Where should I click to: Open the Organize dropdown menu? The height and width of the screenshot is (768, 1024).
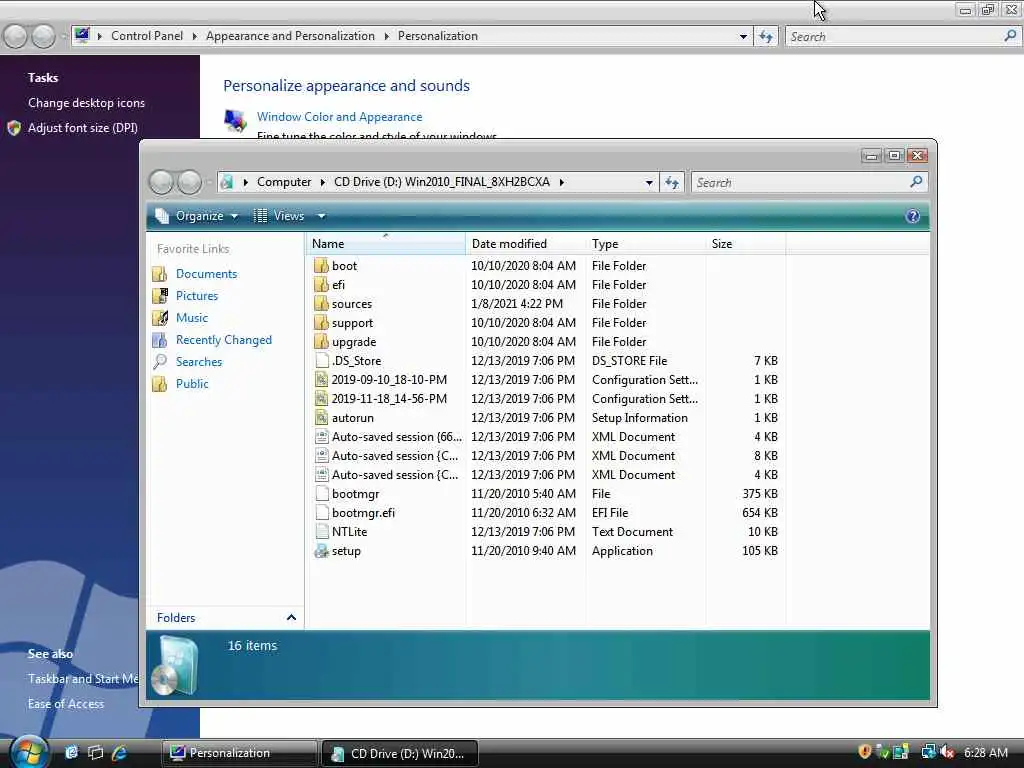[x=197, y=216]
